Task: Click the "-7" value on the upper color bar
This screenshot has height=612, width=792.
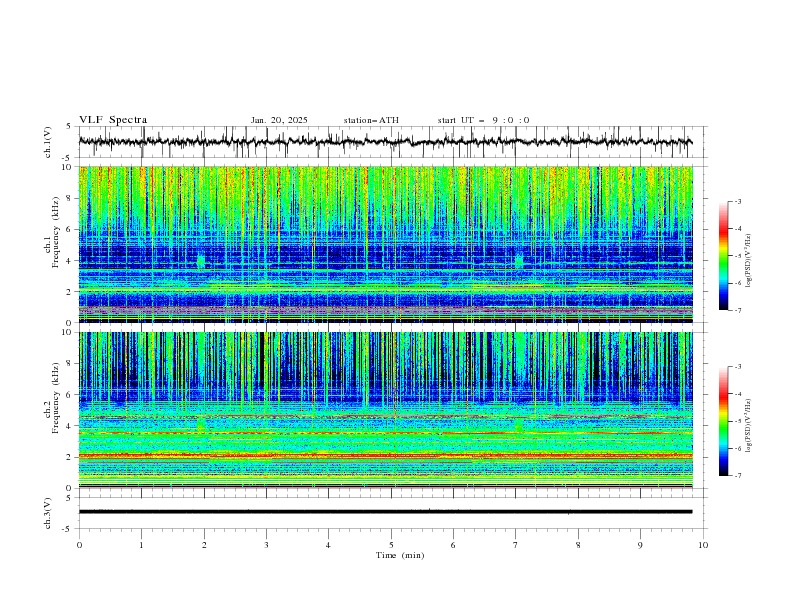Action: [738, 310]
